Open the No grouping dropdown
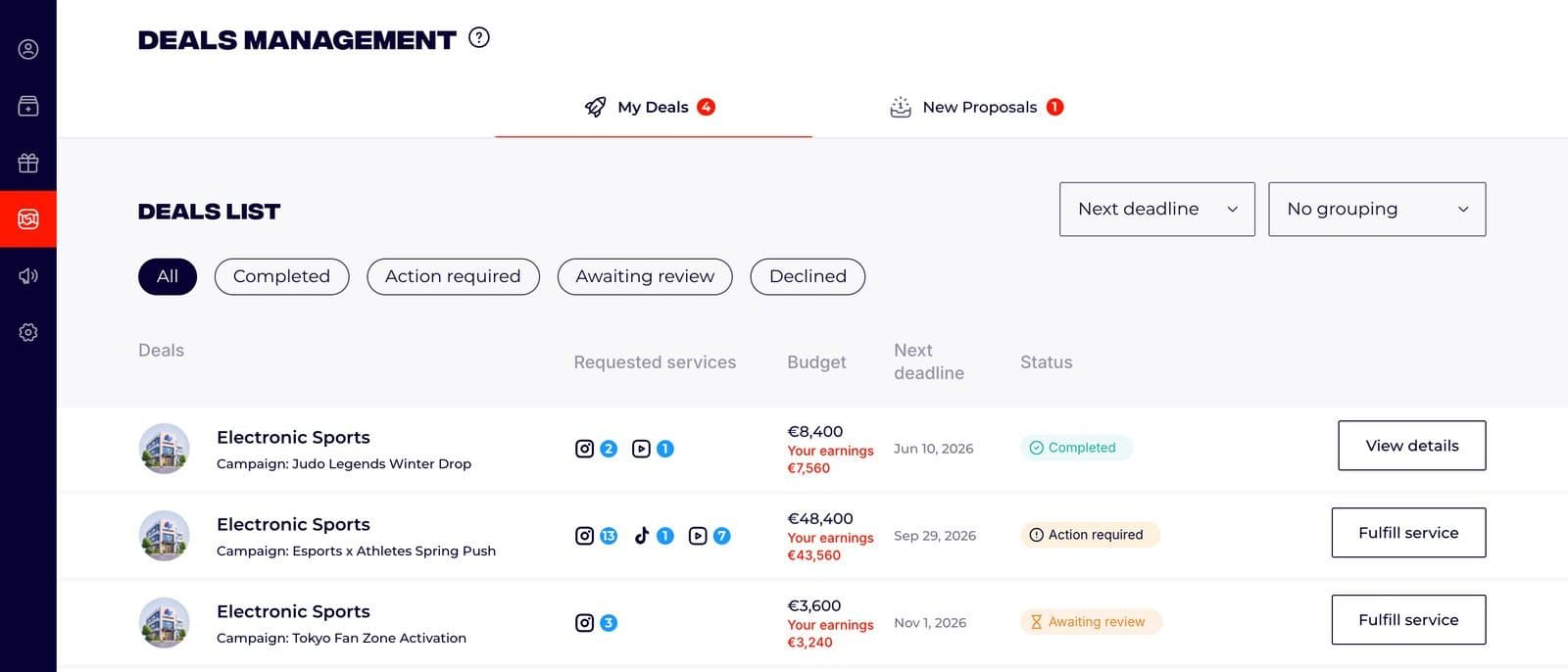 coord(1377,209)
